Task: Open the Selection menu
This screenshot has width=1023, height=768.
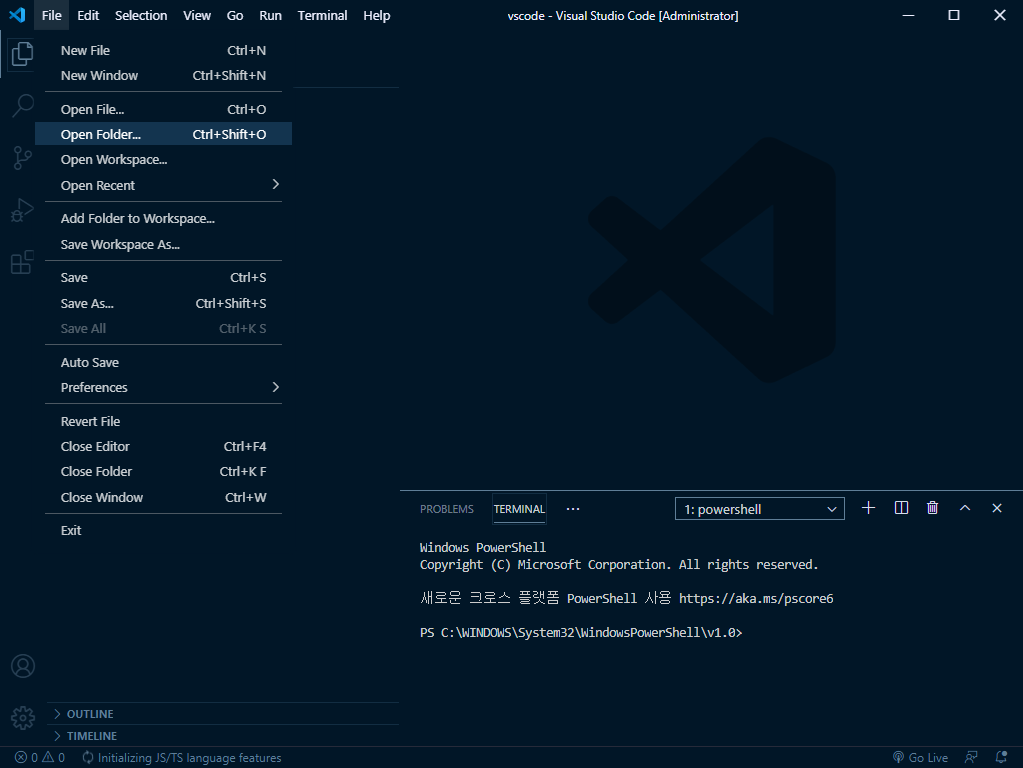Action: [141, 16]
